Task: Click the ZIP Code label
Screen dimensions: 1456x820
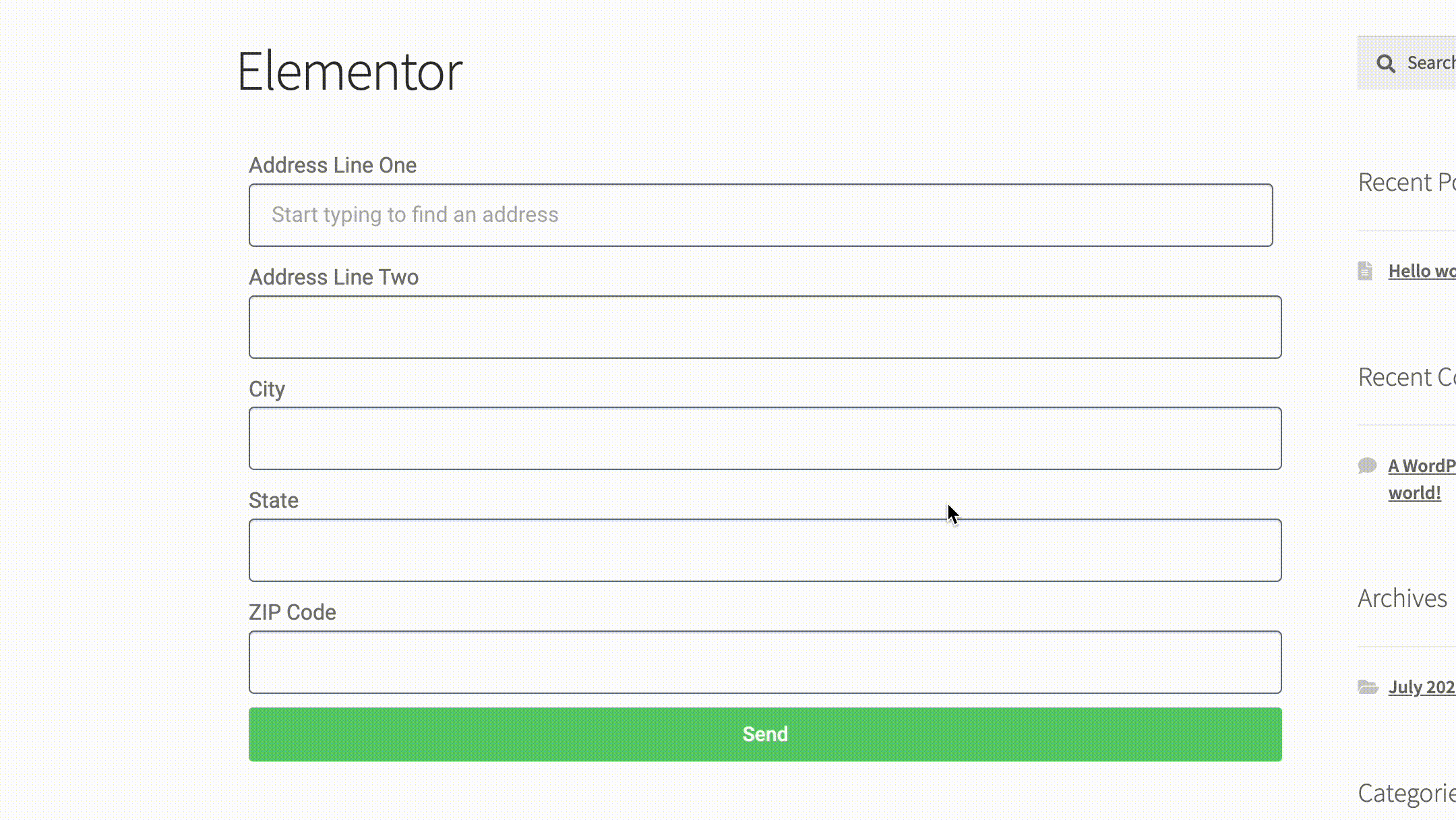Action: 292,612
